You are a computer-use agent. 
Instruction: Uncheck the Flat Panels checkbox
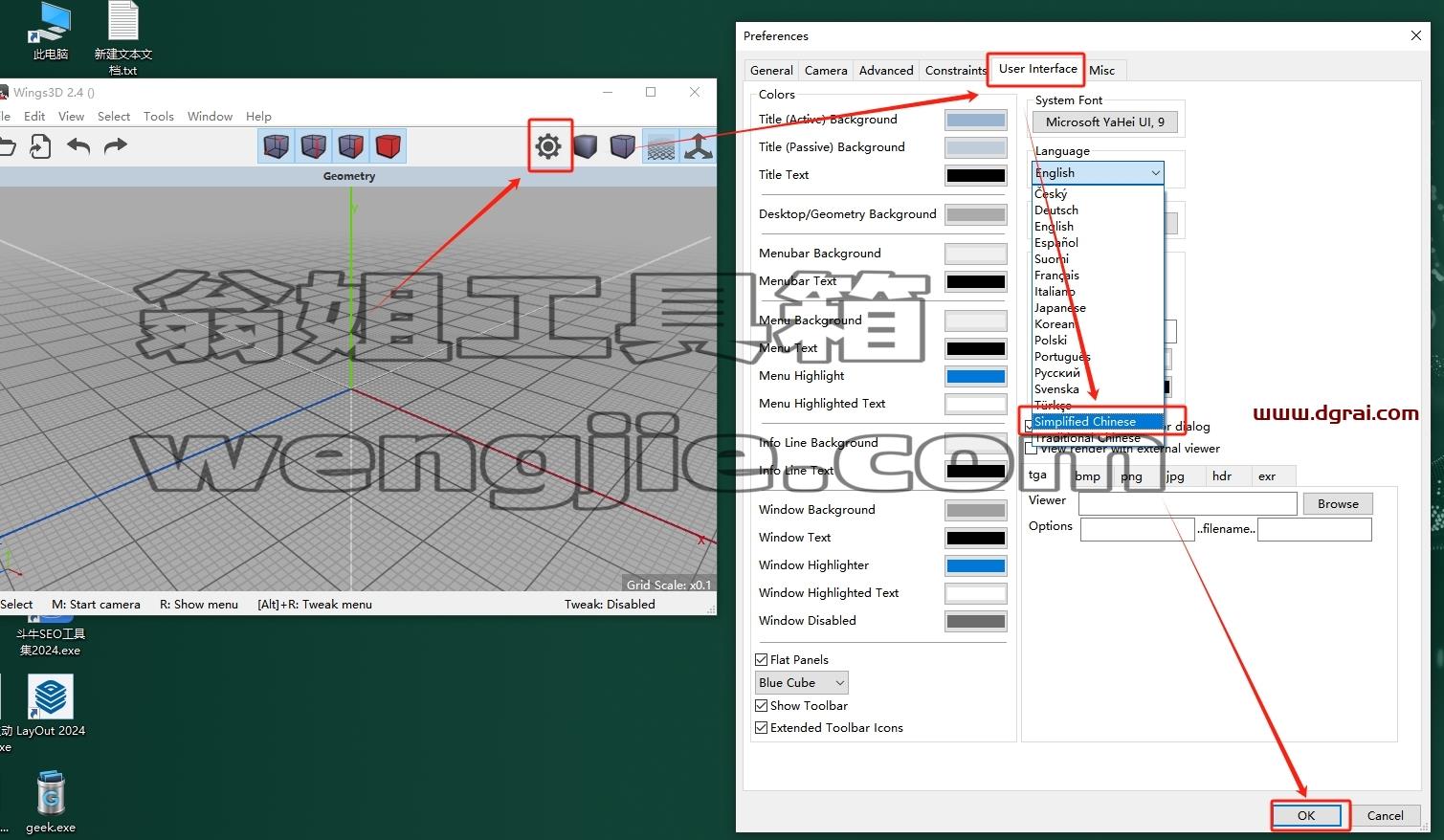pos(762,659)
